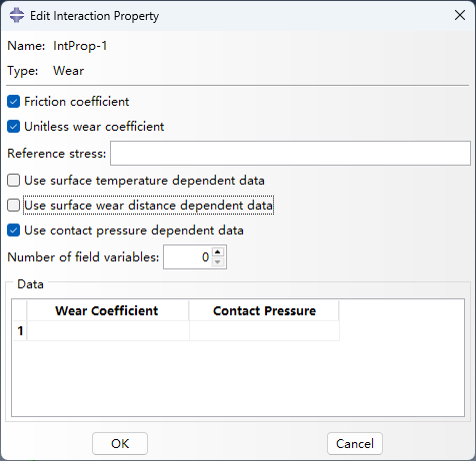The width and height of the screenshot is (476, 461).
Task: Click empty area of the Data table
Action: coord(238,378)
